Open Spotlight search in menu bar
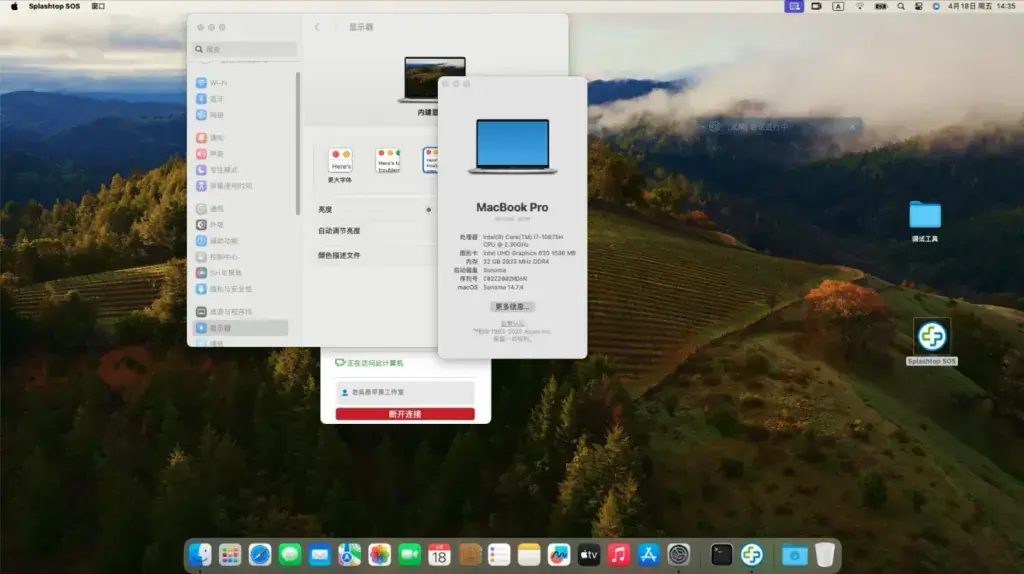The height and width of the screenshot is (574, 1024). (901, 6)
